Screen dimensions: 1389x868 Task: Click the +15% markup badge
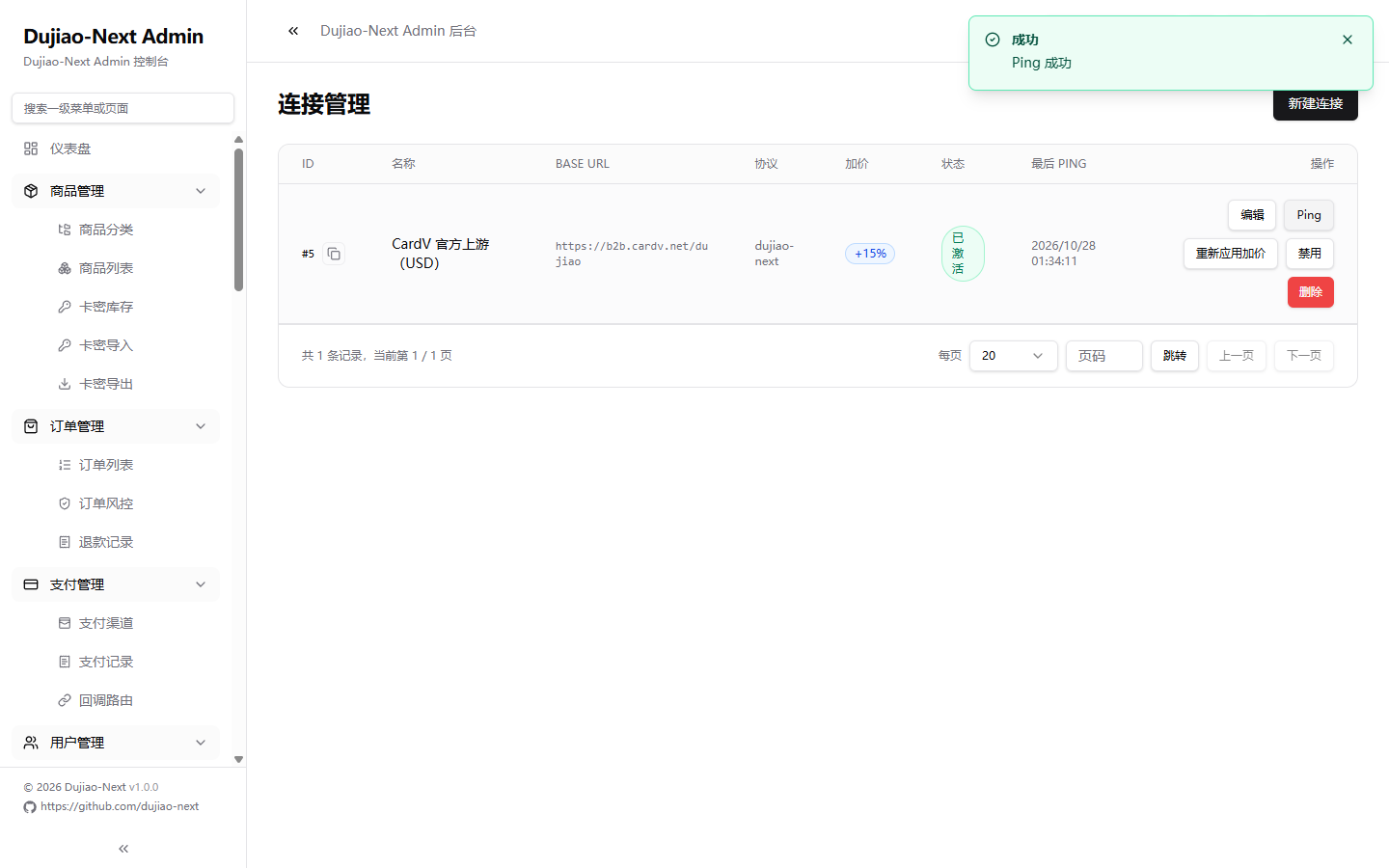point(870,254)
